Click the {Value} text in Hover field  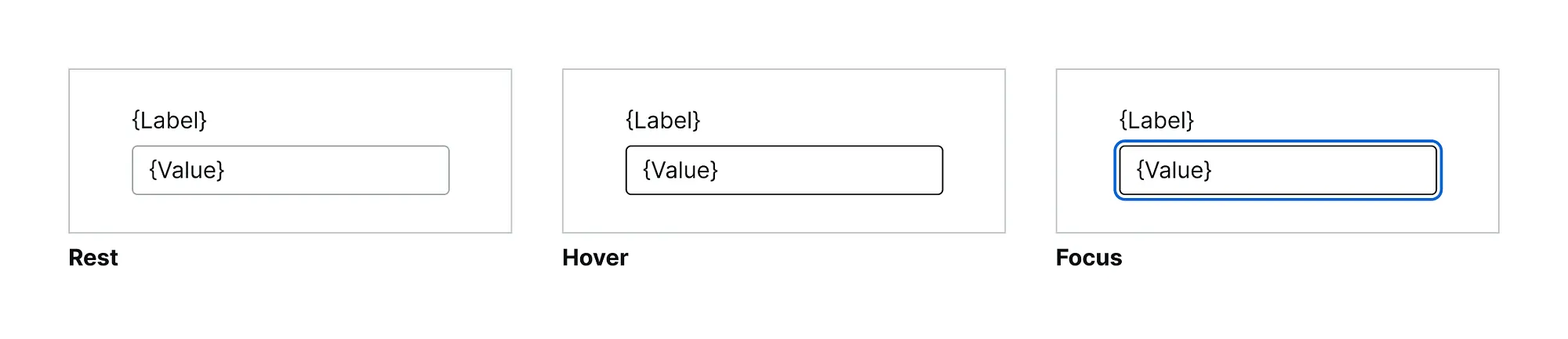pos(681,170)
